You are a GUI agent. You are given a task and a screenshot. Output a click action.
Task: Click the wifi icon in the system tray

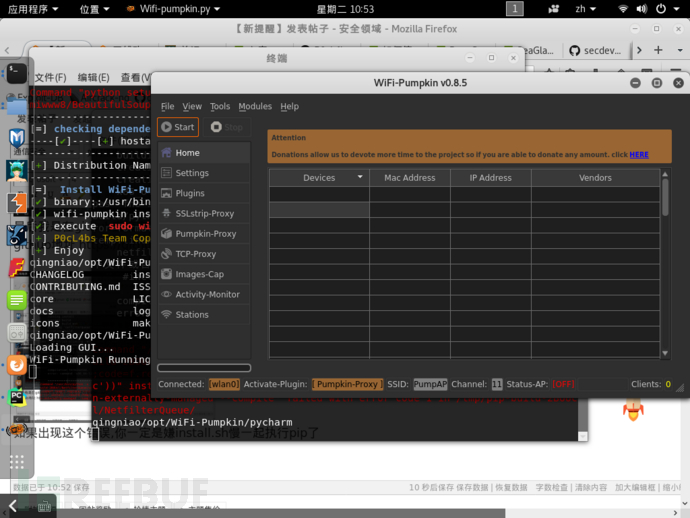point(623,9)
